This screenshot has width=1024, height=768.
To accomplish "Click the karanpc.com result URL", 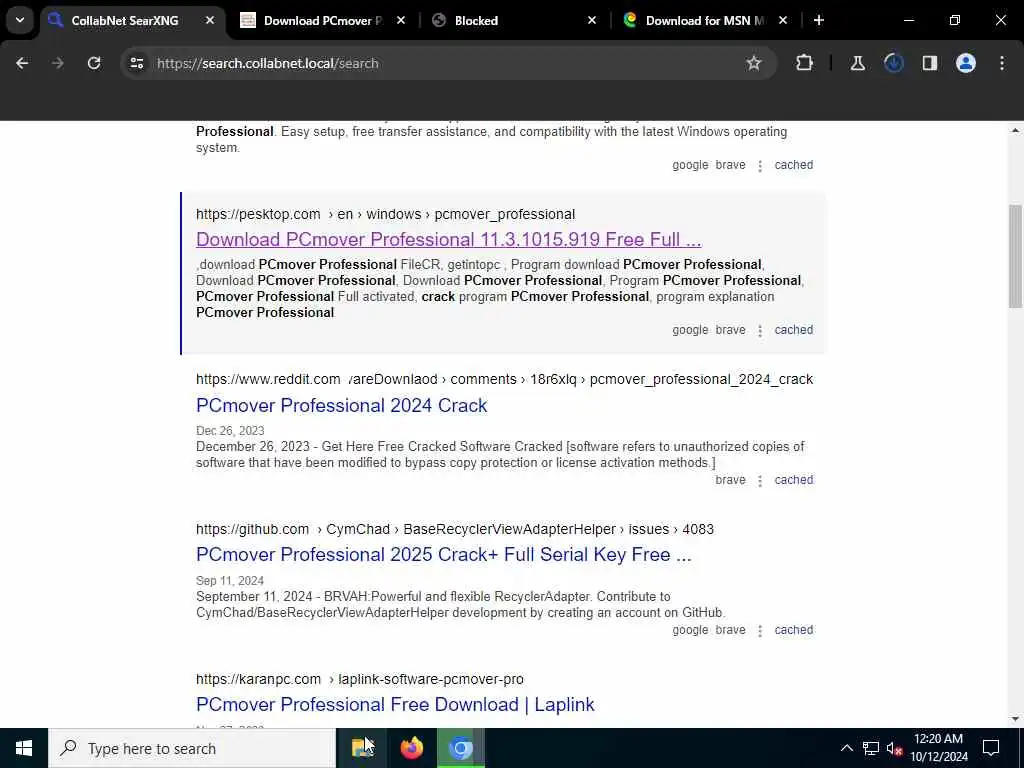I will pos(360,679).
